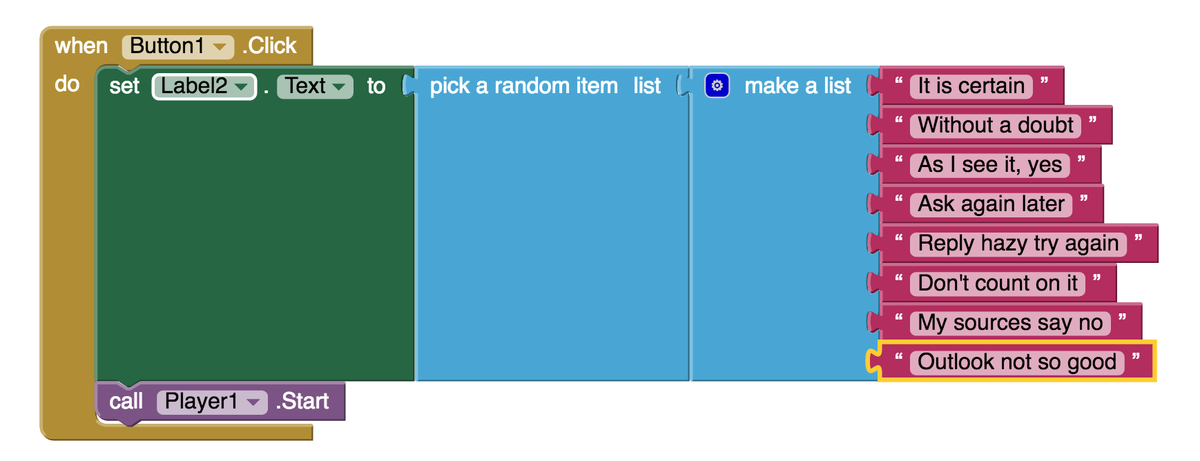
Task: Click the "Don't count on it" text
Action: point(998,283)
